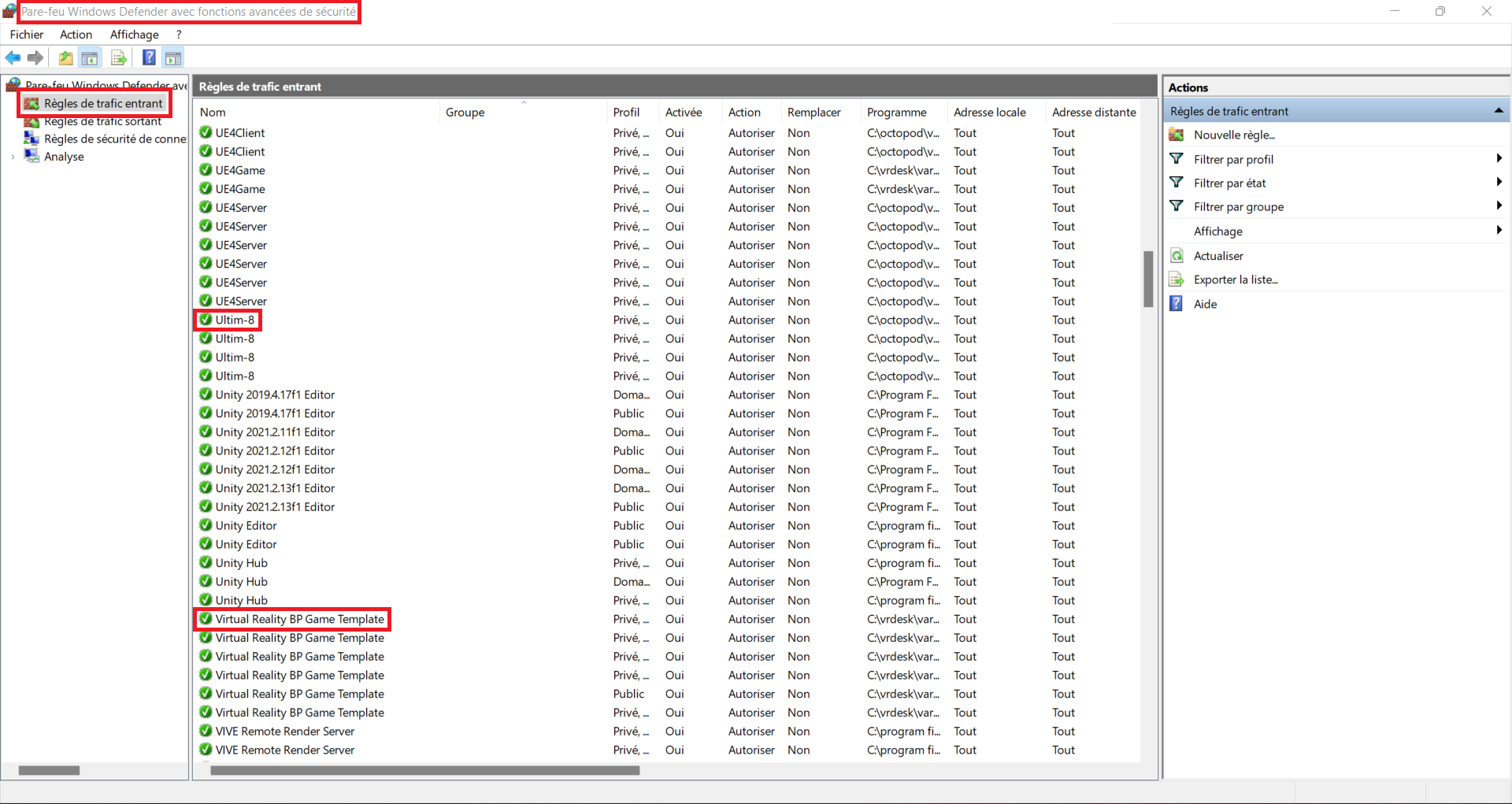Select the Unity 2021.2.12f1 Editor rule with Public profile

tap(667, 450)
